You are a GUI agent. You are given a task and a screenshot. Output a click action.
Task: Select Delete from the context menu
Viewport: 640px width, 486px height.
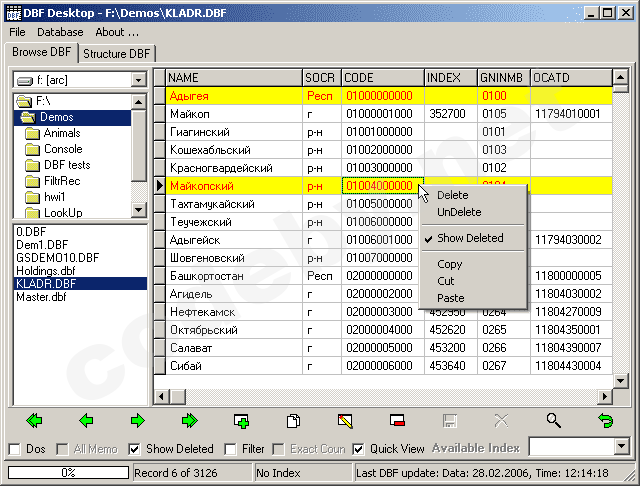(x=452, y=195)
